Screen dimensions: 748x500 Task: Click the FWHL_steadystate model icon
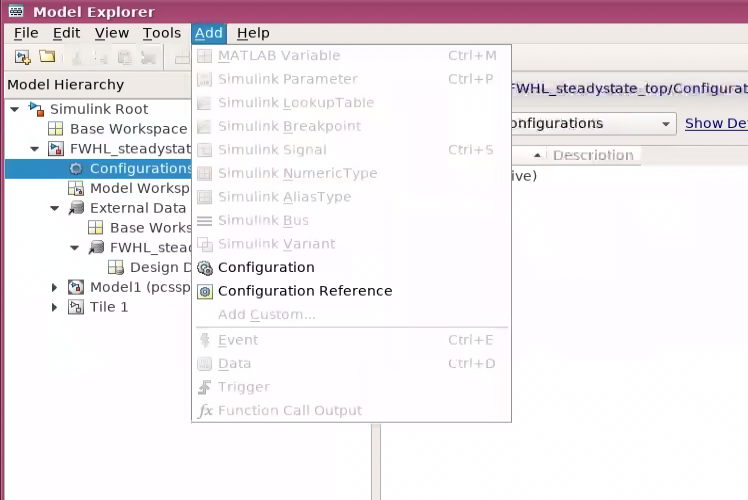coord(56,149)
